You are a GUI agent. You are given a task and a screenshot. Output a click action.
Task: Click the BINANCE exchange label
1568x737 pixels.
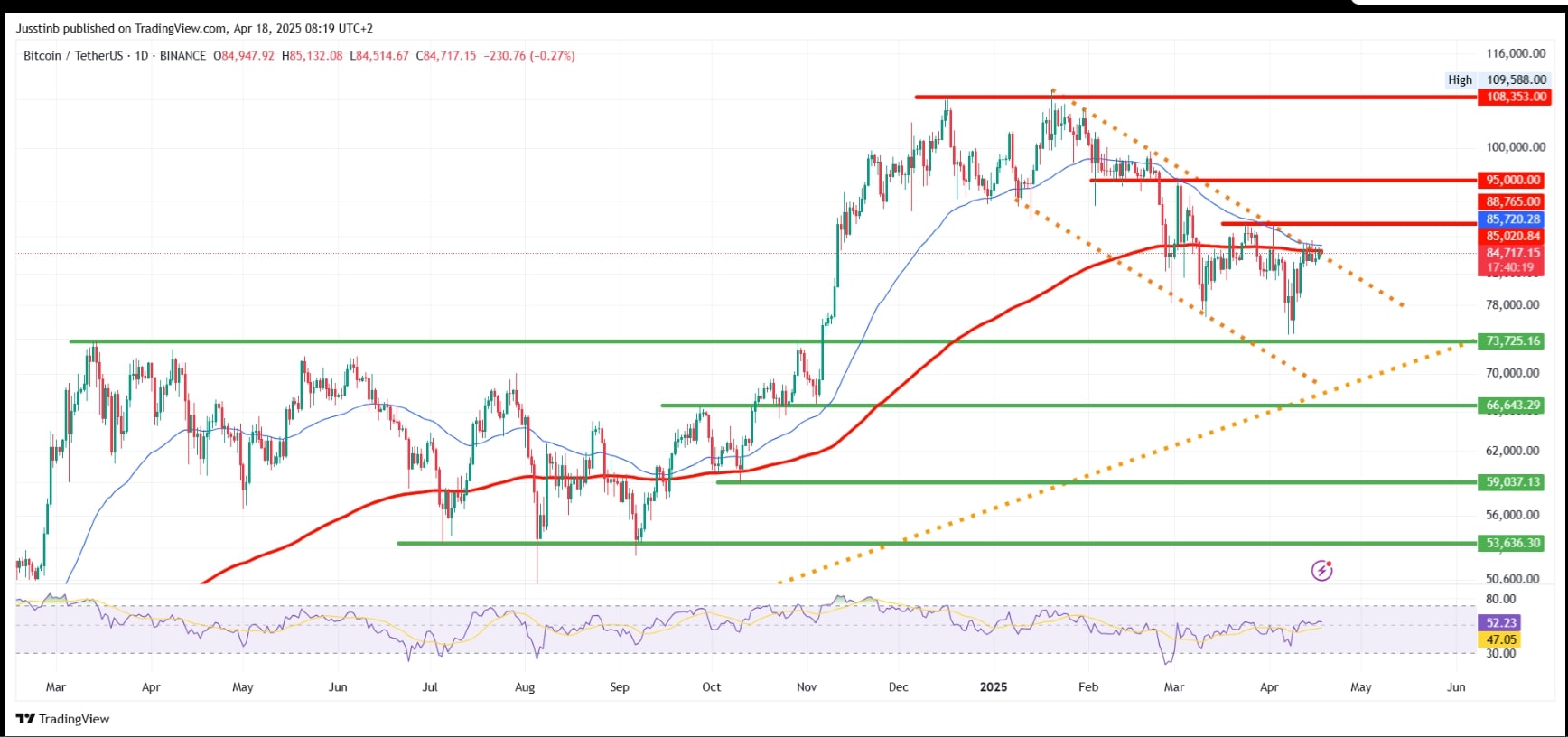[182, 56]
